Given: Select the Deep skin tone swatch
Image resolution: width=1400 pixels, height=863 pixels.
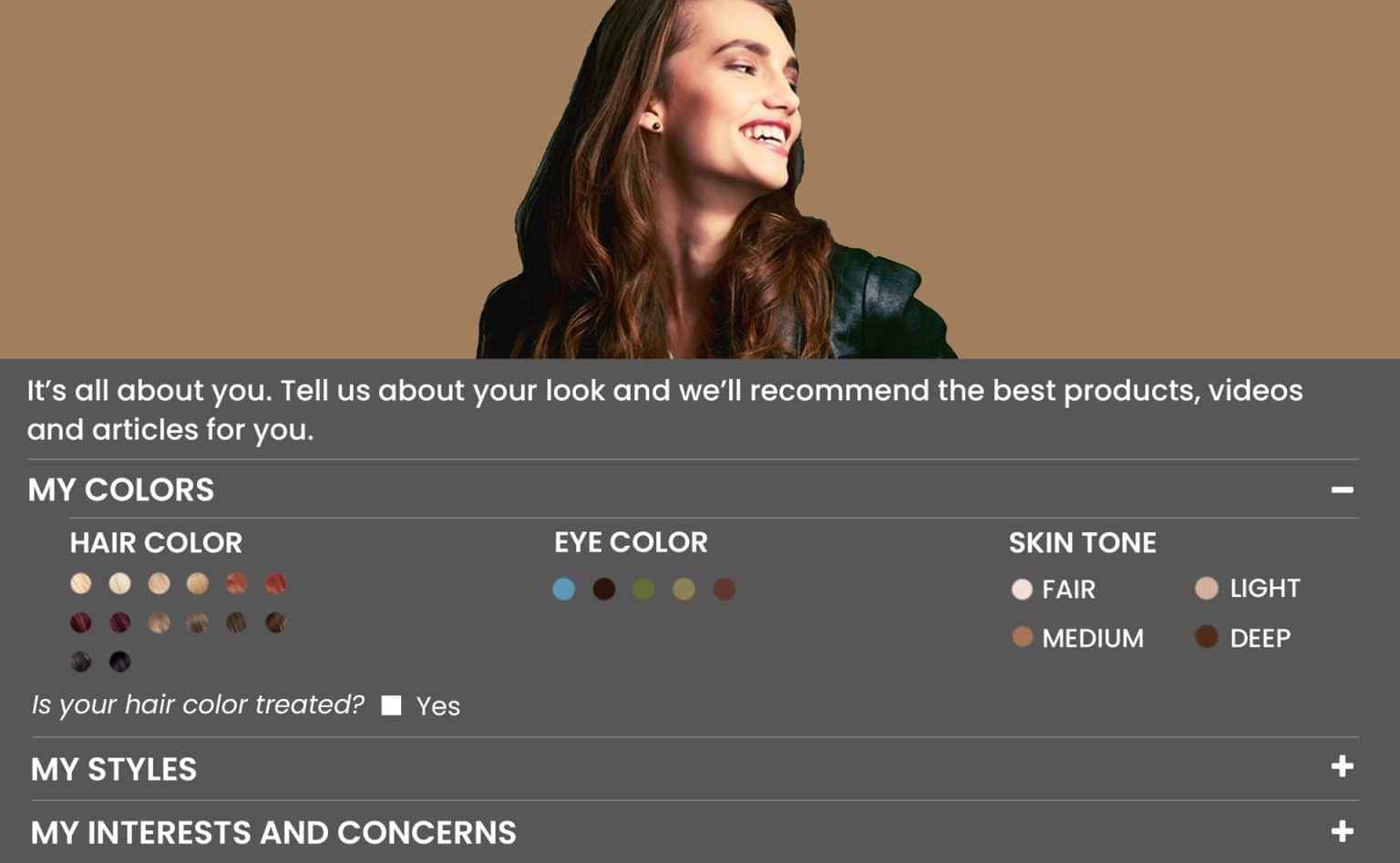Looking at the screenshot, I should (1206, 637).
